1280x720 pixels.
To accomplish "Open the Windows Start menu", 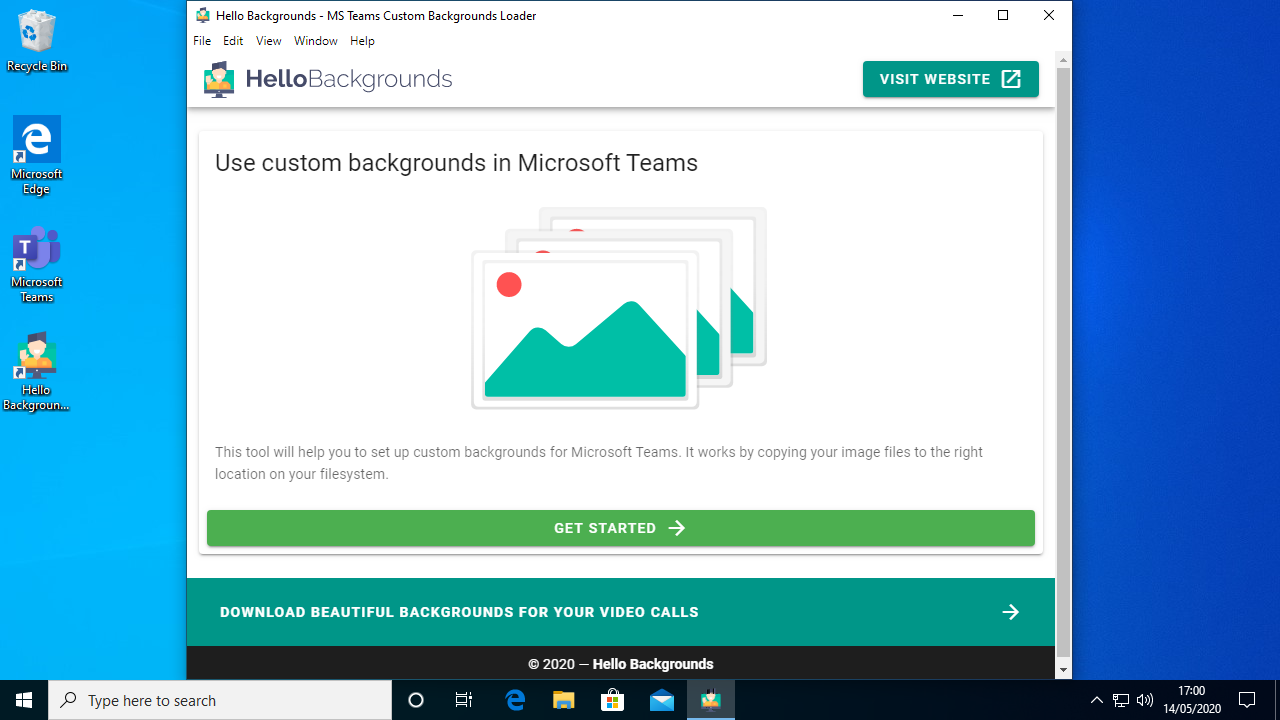I will point(24,700).
